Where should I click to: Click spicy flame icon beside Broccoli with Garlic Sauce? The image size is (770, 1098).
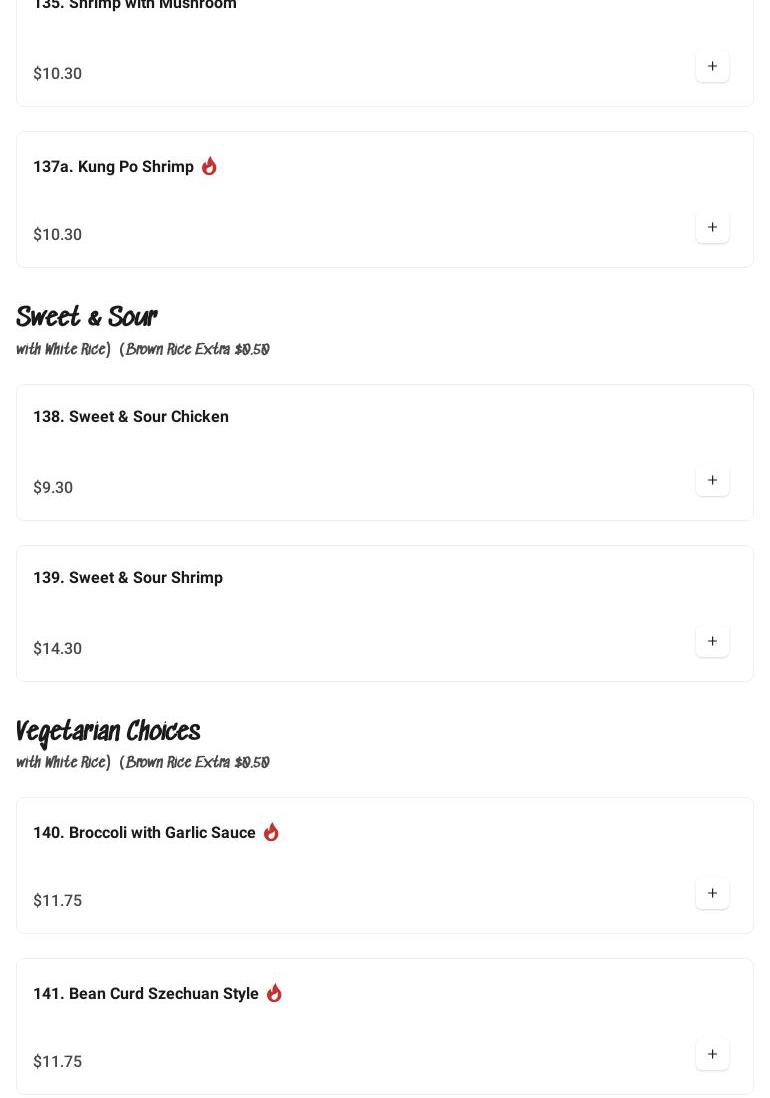[x=271, y=832]
